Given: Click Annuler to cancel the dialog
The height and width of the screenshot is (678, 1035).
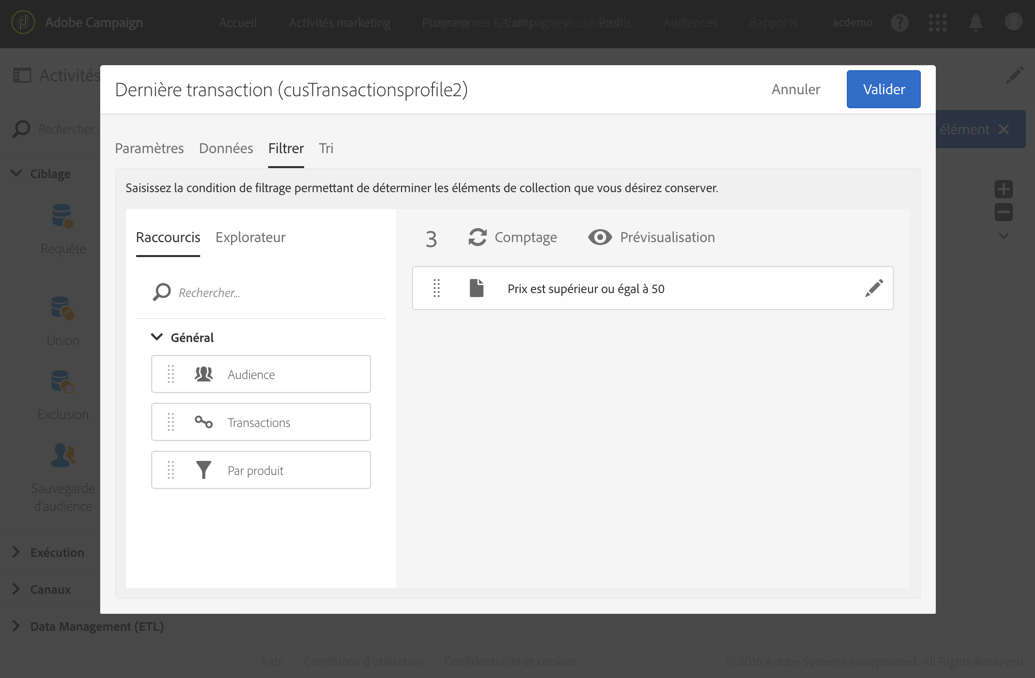Looking at the screenshot, I should tap(795, 89).
